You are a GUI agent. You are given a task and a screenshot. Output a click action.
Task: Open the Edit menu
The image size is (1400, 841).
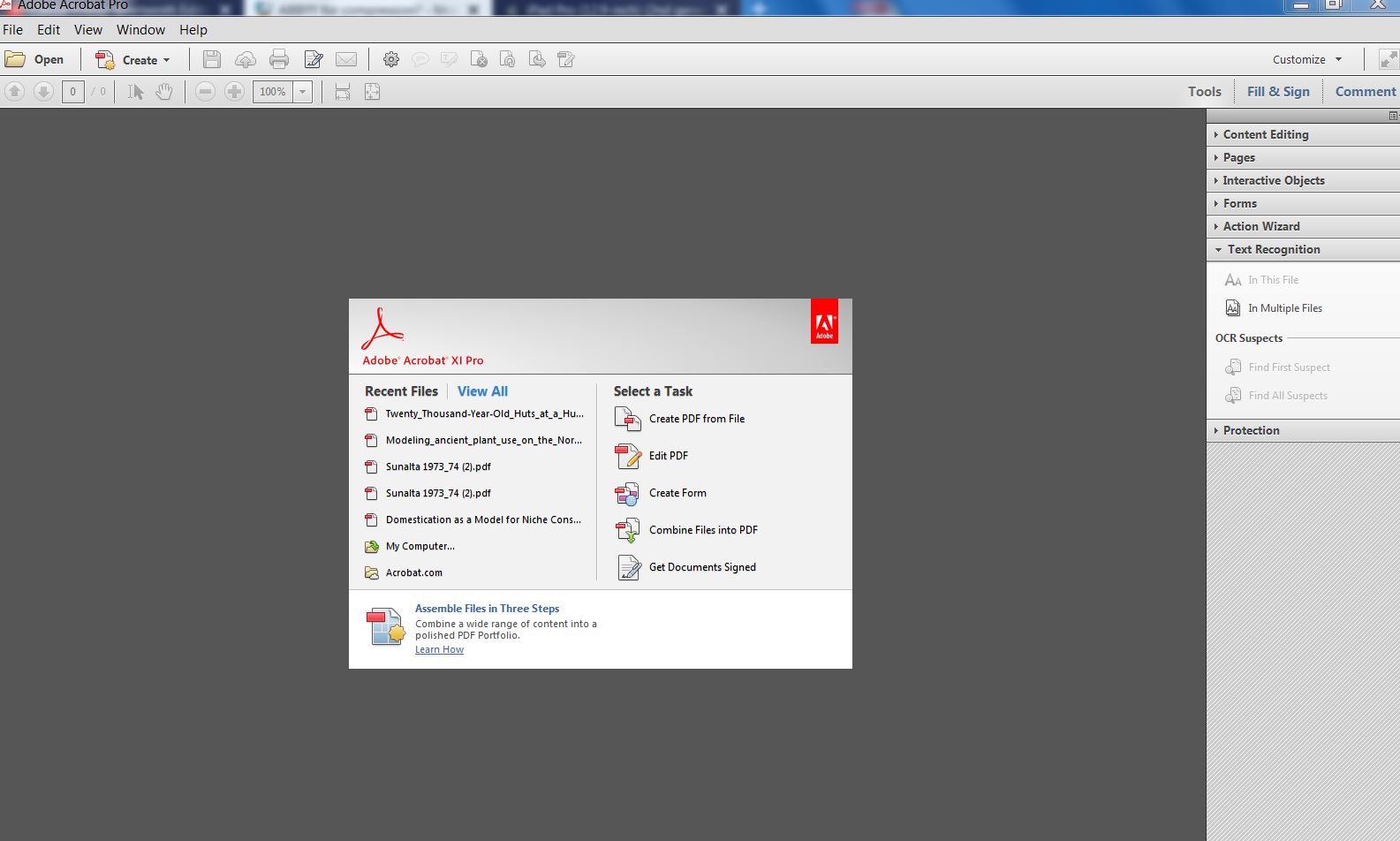click(x=49, y=30)
